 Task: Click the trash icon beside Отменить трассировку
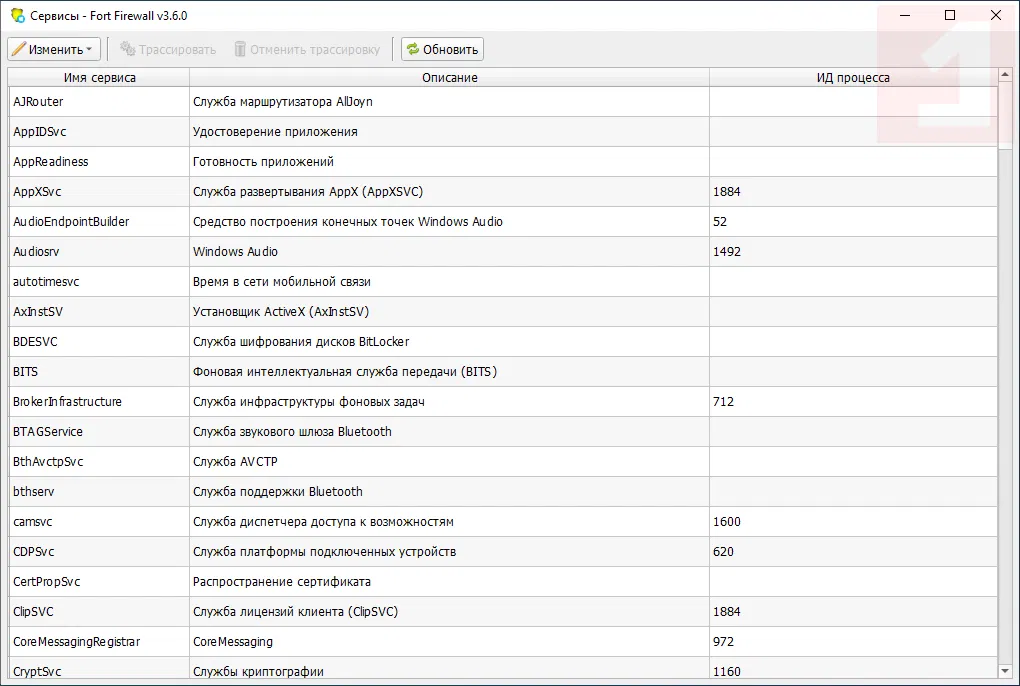click(x=239, y=49)
